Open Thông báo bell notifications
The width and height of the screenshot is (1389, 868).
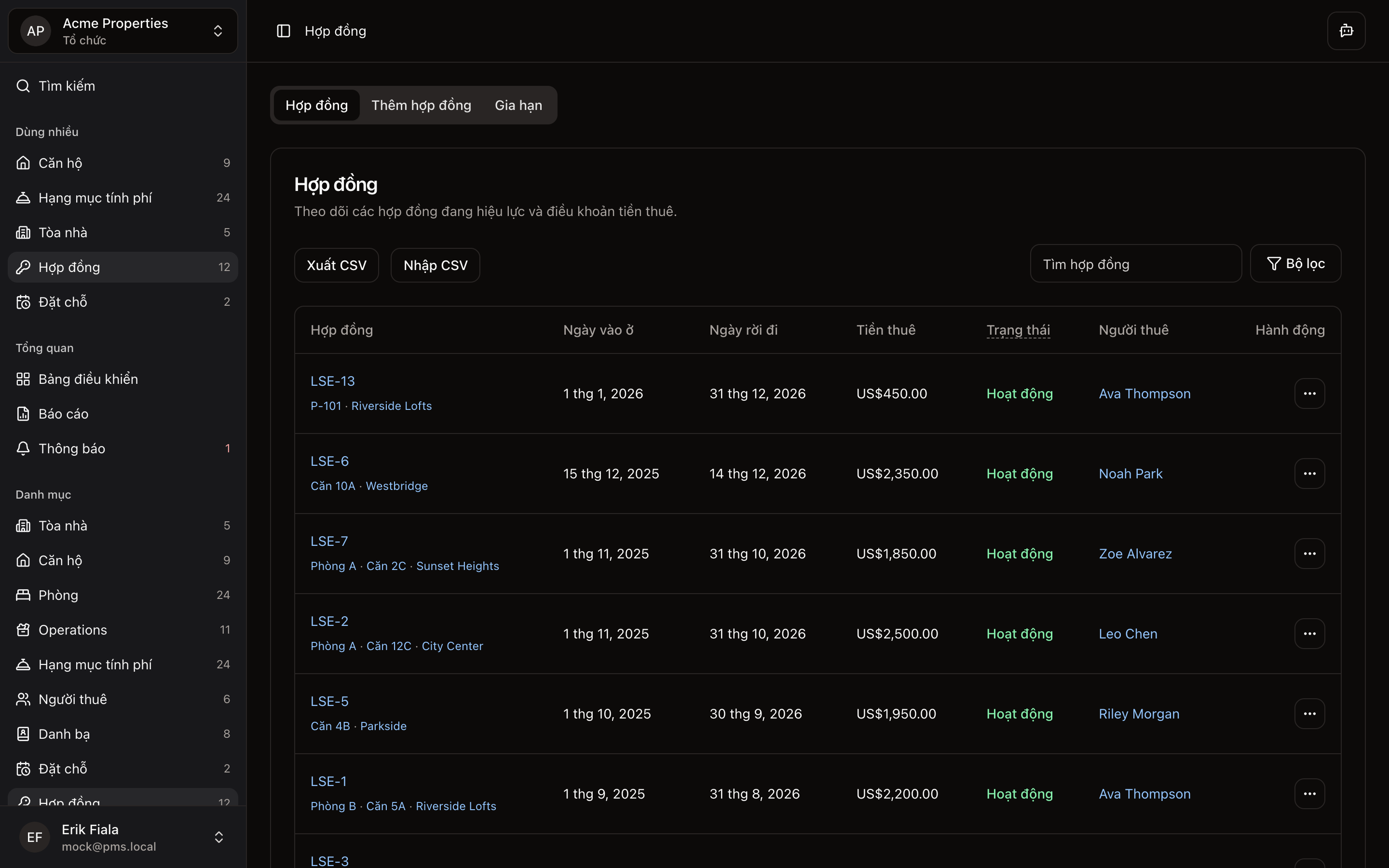(23, 448)
